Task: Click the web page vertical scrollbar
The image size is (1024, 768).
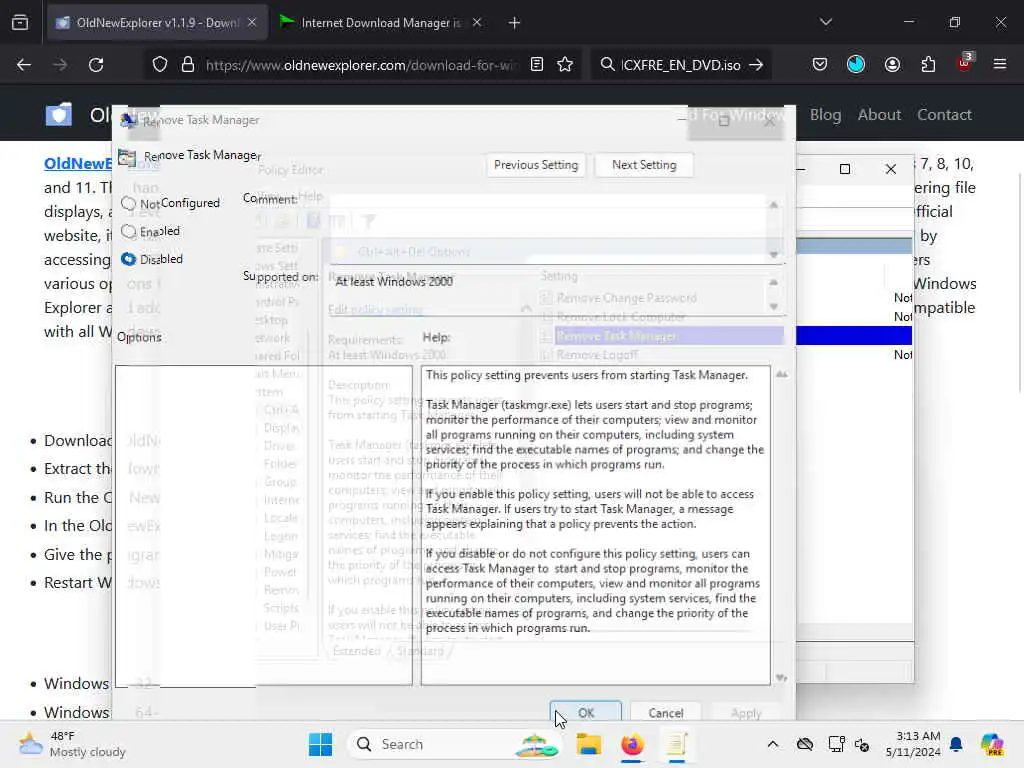Action: (1019, 283)
